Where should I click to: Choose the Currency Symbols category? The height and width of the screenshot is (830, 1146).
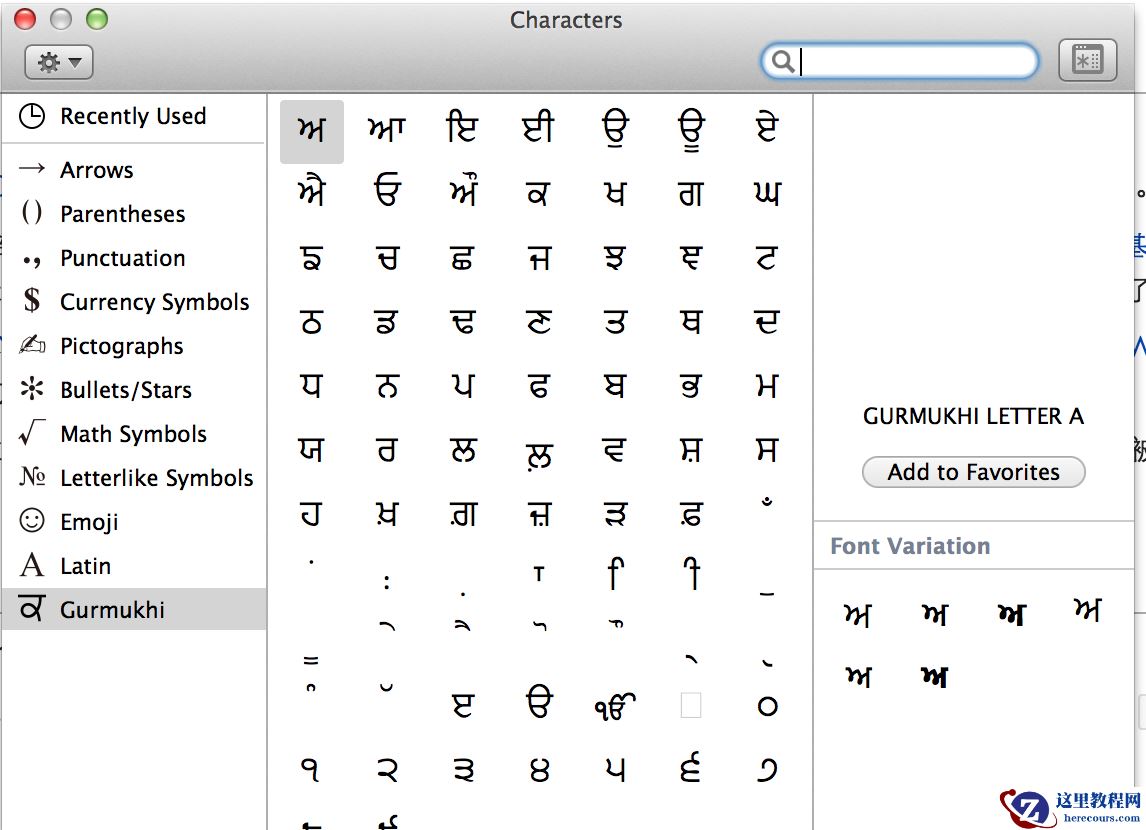154,302
